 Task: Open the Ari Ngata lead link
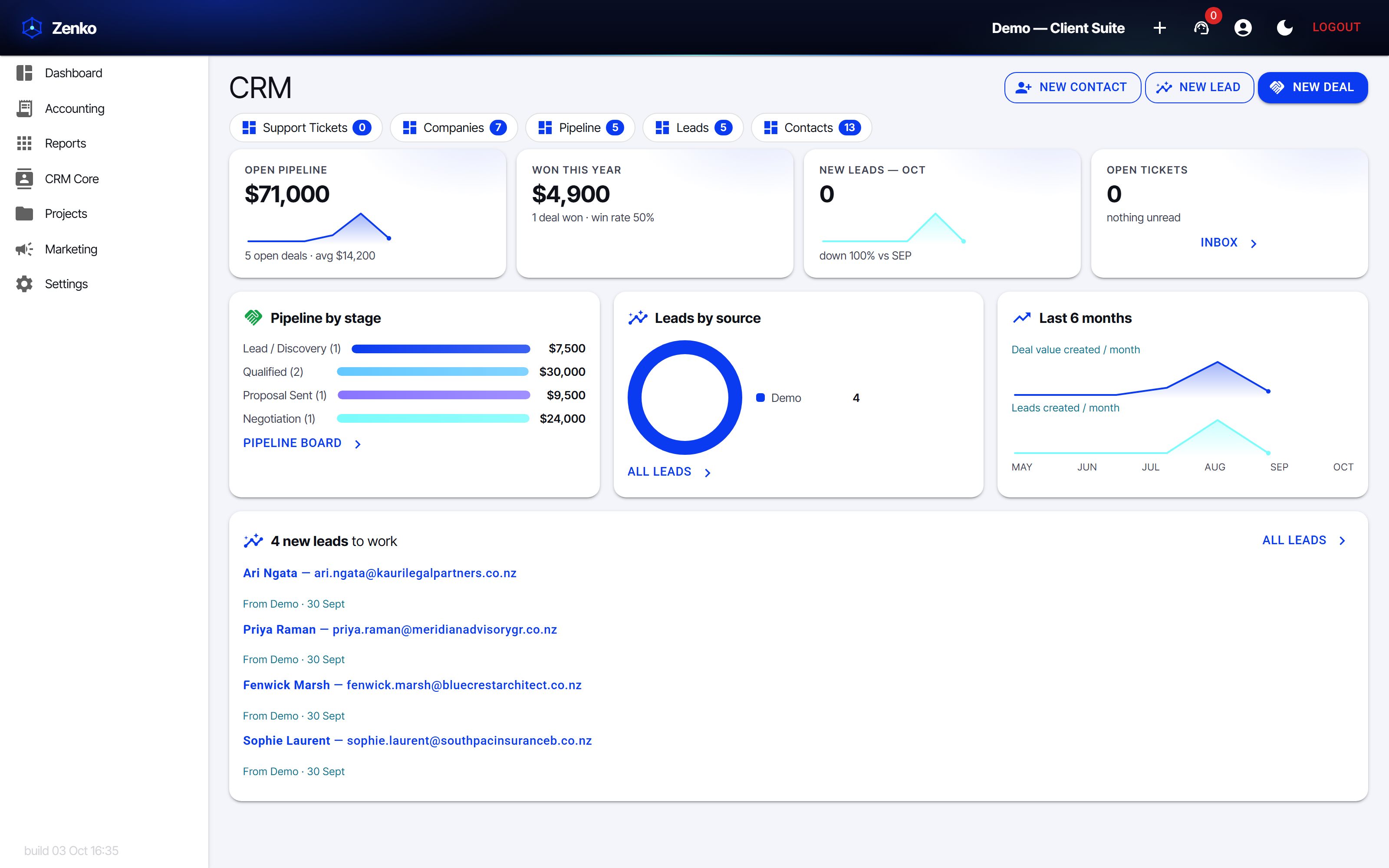(379, 573)
